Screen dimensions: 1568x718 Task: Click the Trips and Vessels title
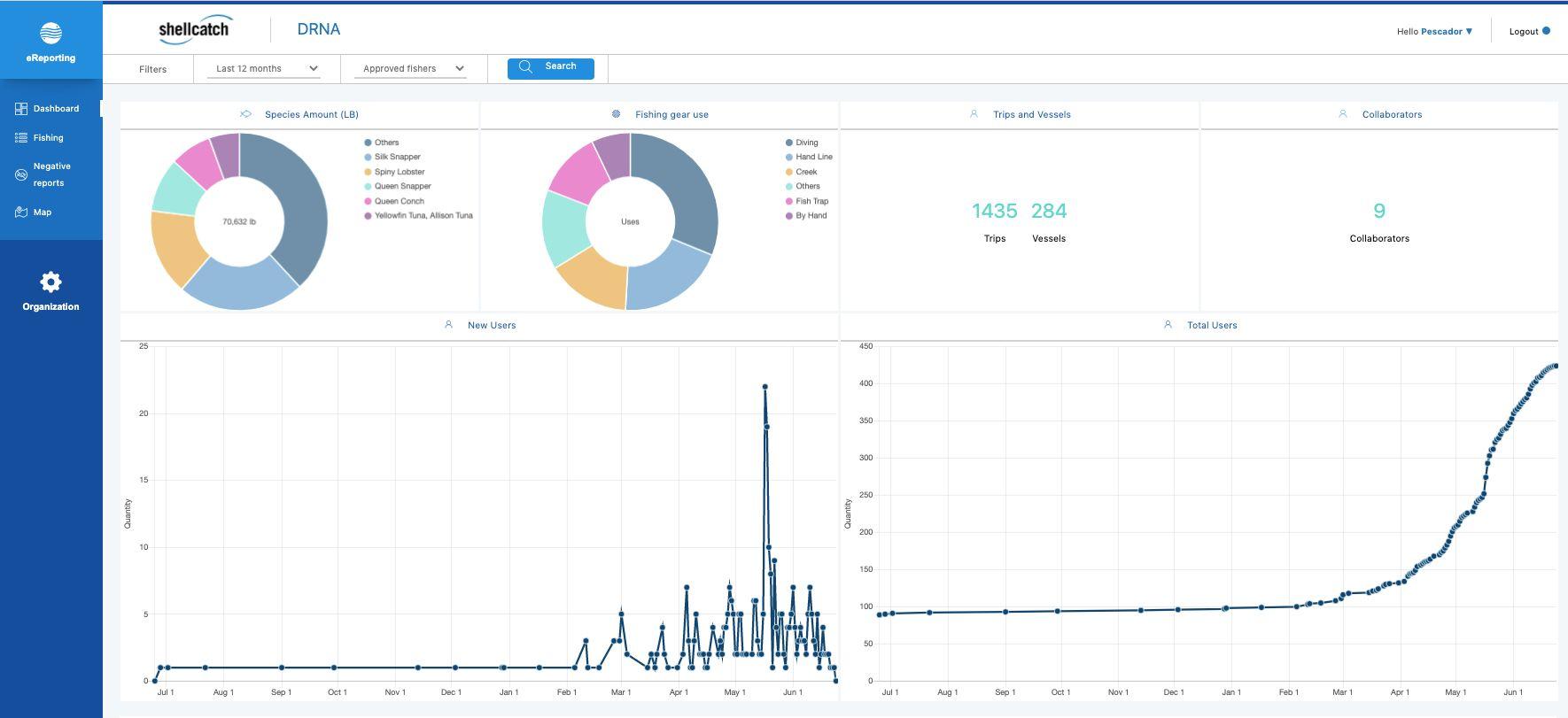1032,114
